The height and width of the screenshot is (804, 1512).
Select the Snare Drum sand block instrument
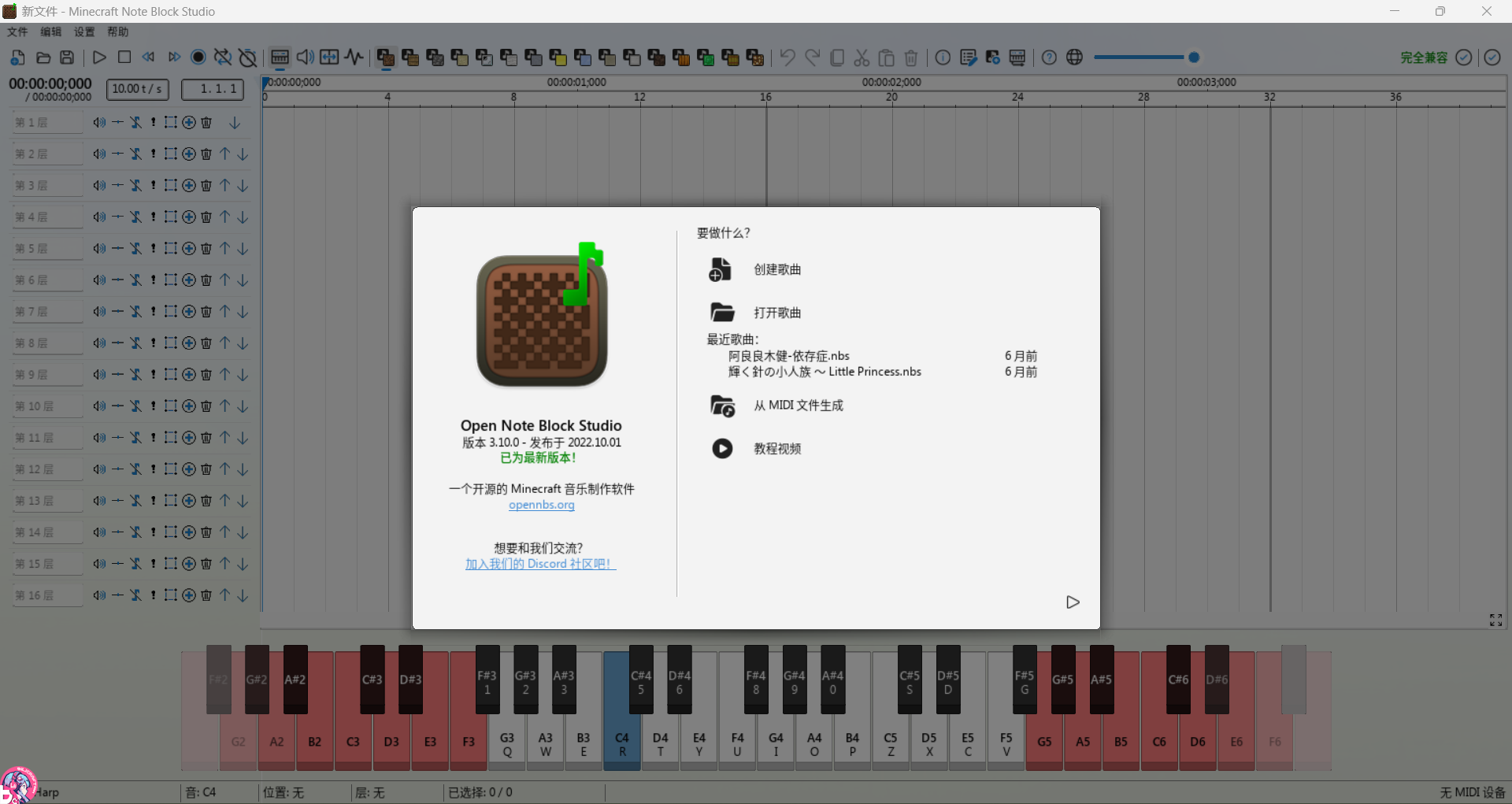460,57
